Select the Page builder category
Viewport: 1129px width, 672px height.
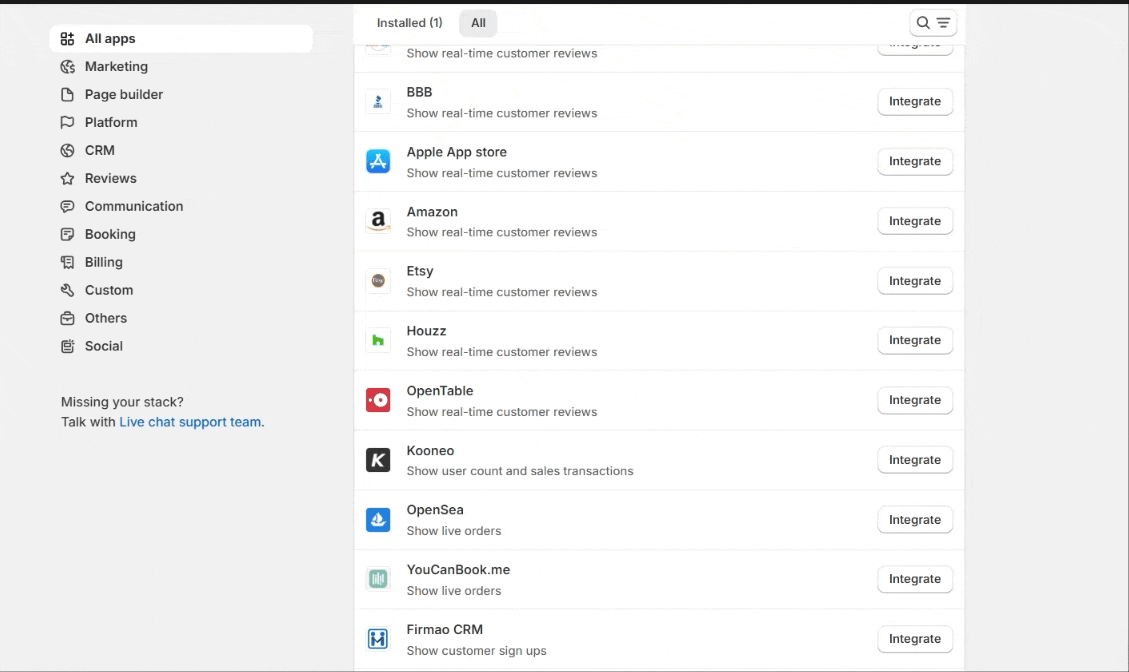pyautogui.click(x=123, y=95)
